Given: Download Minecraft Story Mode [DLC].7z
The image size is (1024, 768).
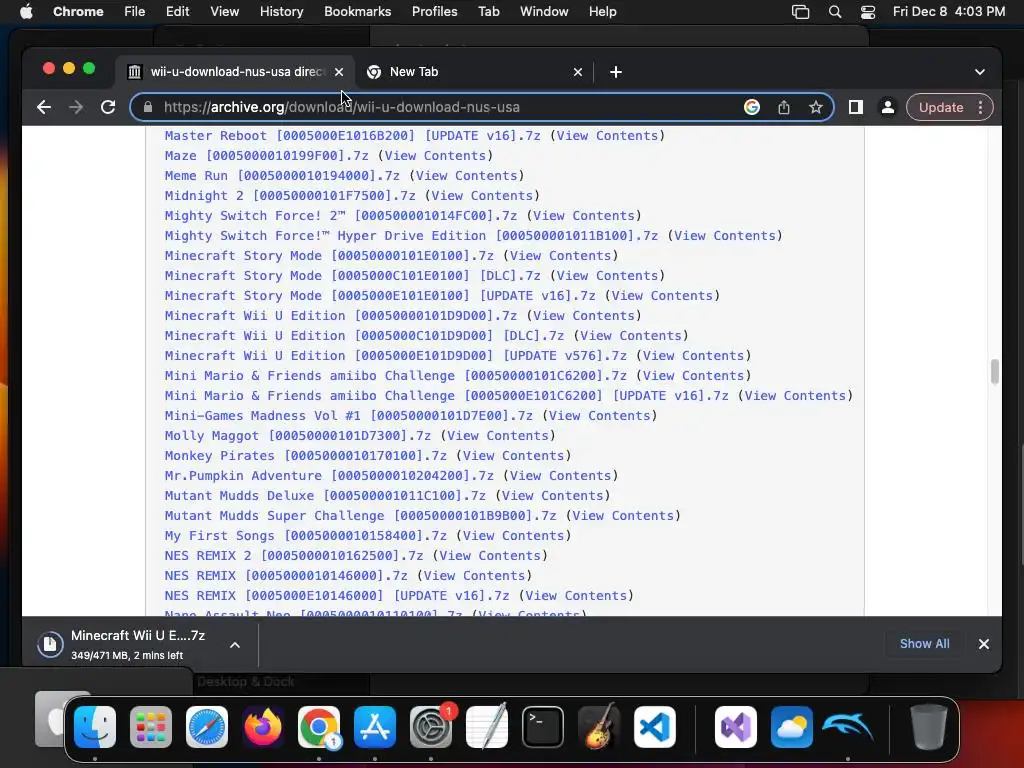Looking at the screenshot, I should [x=353, y=276].
